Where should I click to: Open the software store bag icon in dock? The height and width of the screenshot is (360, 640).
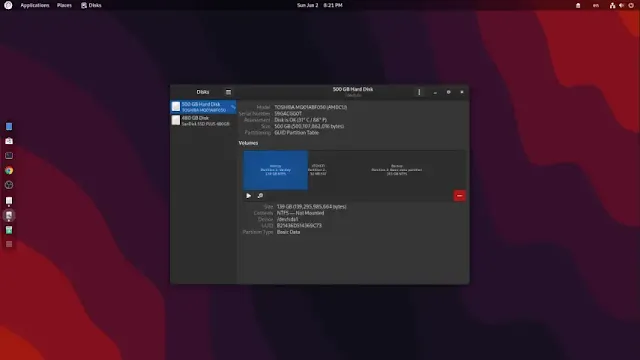tap(9, 141)
